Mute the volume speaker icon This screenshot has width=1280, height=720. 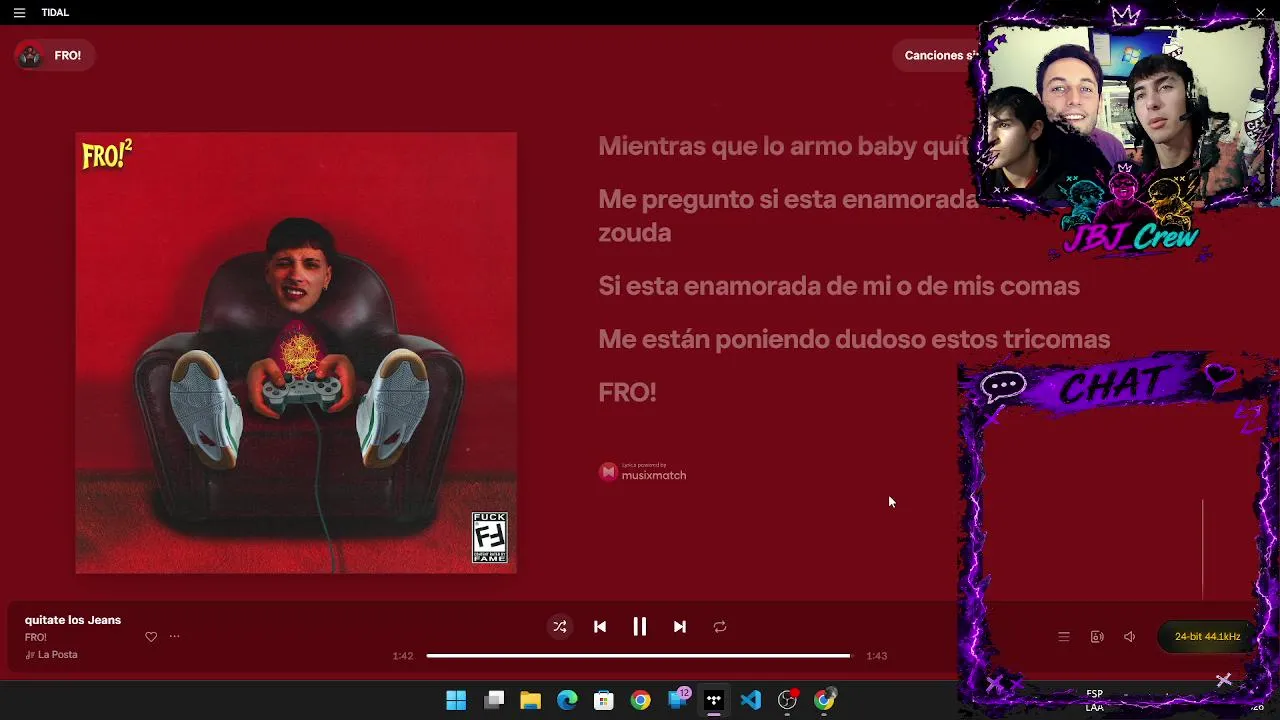tap(1130, 637)
